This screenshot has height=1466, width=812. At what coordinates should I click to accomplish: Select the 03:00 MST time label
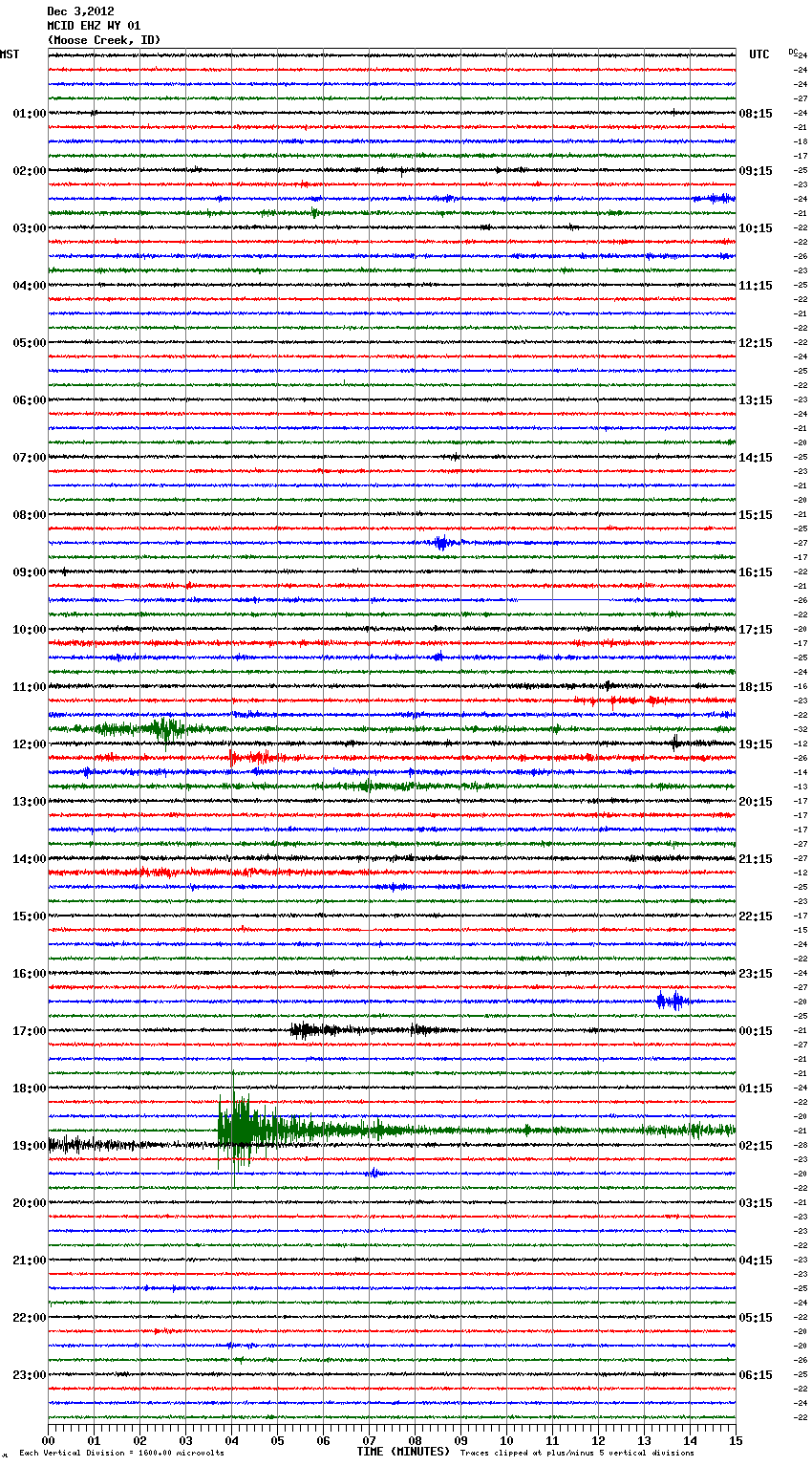tap(29, 228)
